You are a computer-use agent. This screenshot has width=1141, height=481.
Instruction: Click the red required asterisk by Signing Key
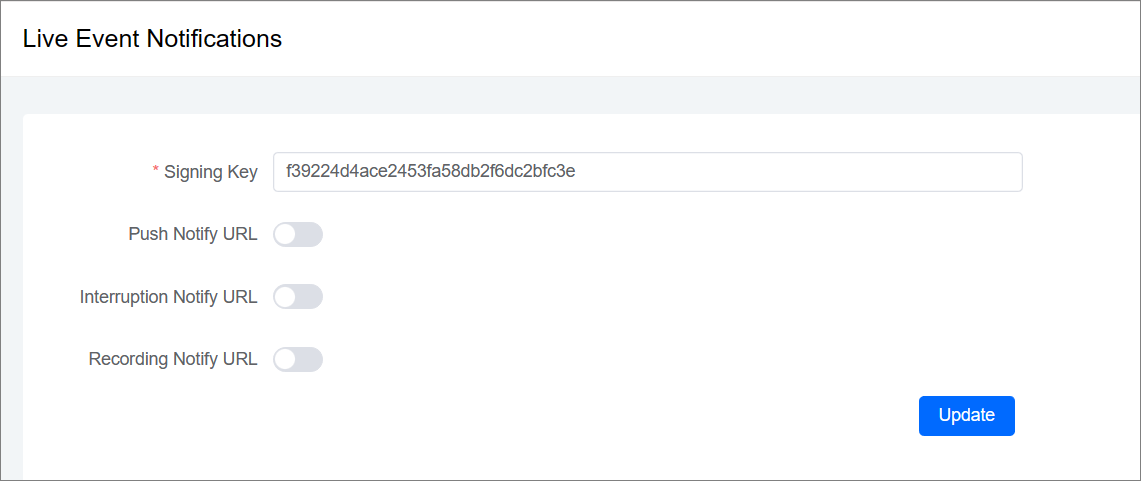pos(156,172)
